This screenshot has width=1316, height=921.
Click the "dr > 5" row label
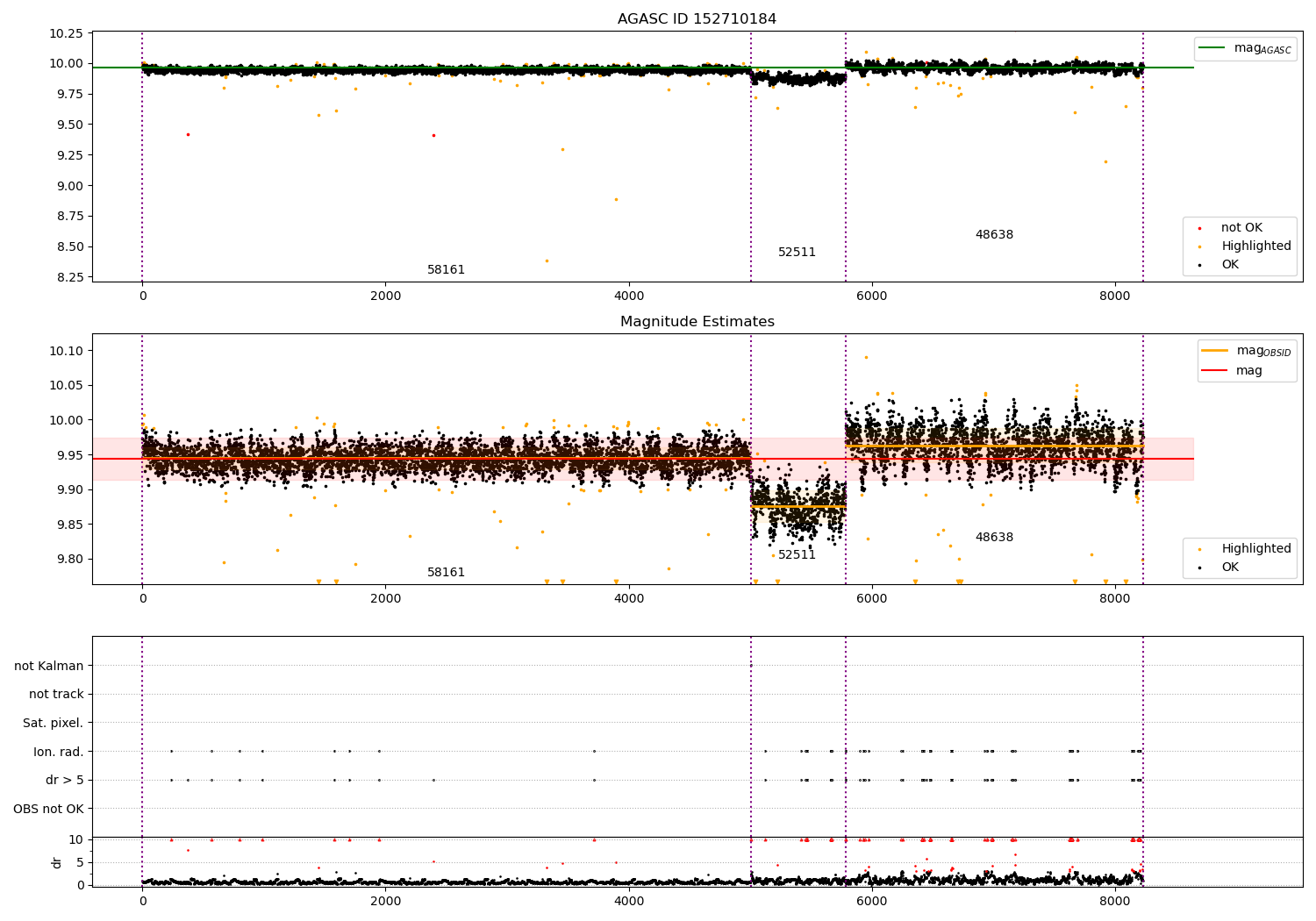click(65, 780)
